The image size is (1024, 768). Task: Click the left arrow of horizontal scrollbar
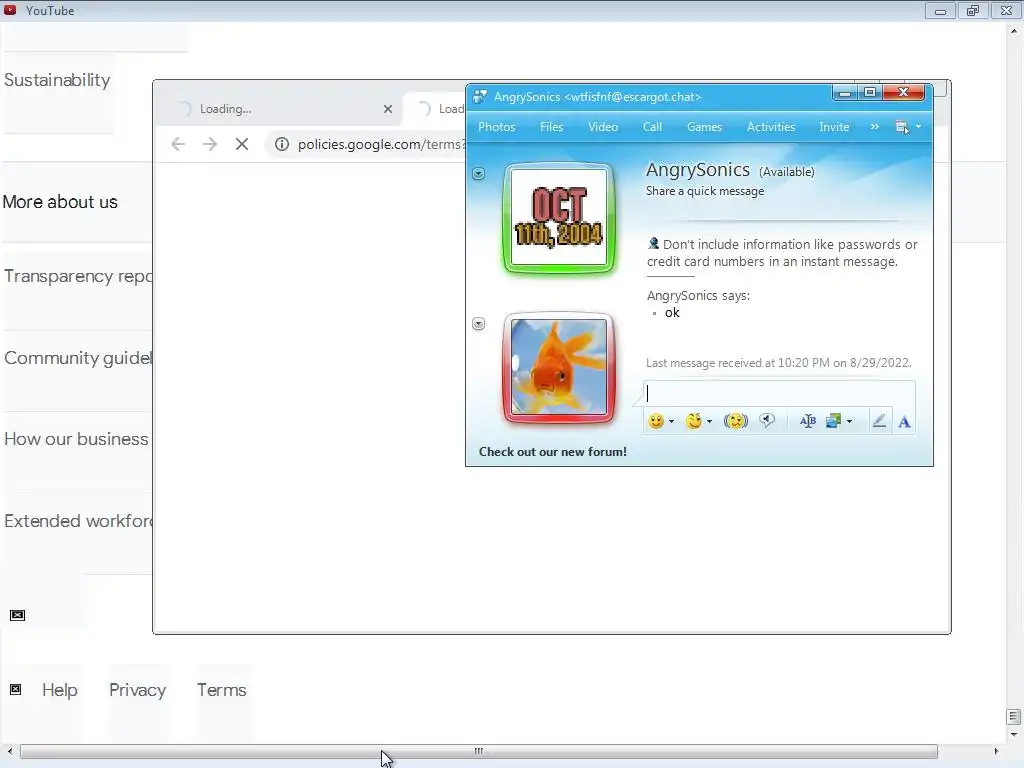10,752
